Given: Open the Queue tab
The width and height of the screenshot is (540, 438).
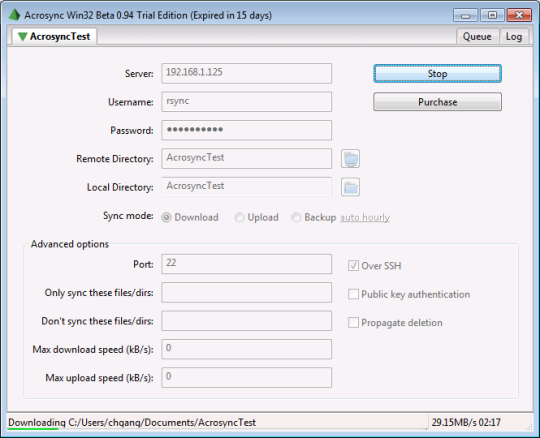Looking at the screenshot, I should pos(477,36).
